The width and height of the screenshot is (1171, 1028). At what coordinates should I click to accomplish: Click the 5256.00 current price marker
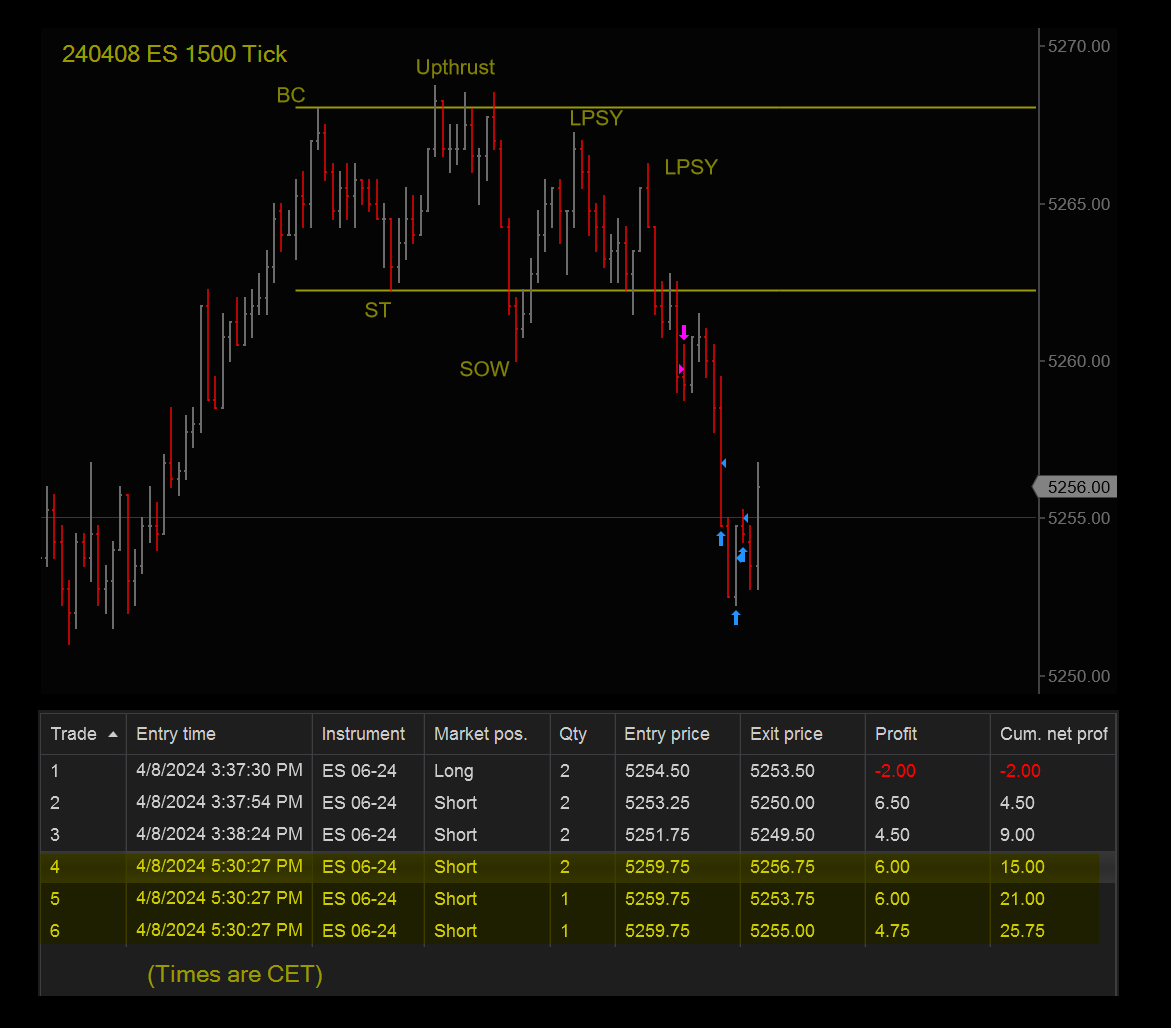click(1075, 487)
